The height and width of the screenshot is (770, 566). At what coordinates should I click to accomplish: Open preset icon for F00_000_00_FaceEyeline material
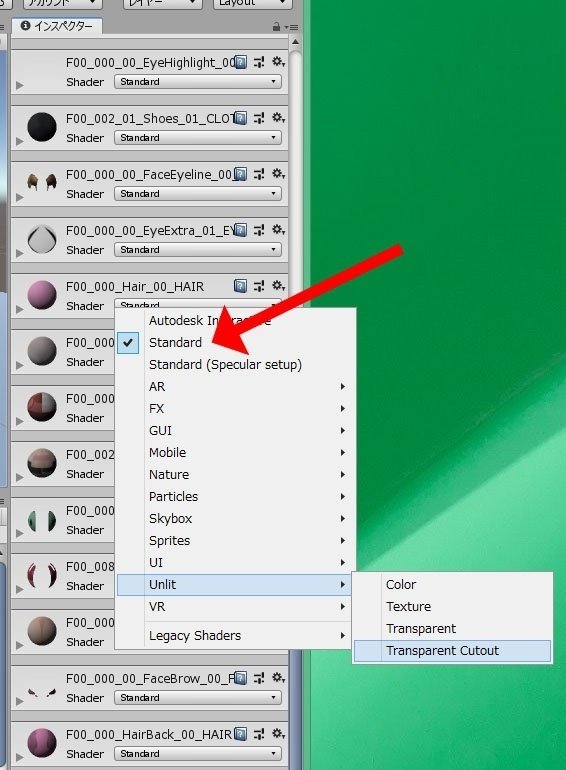pos(259,174)
